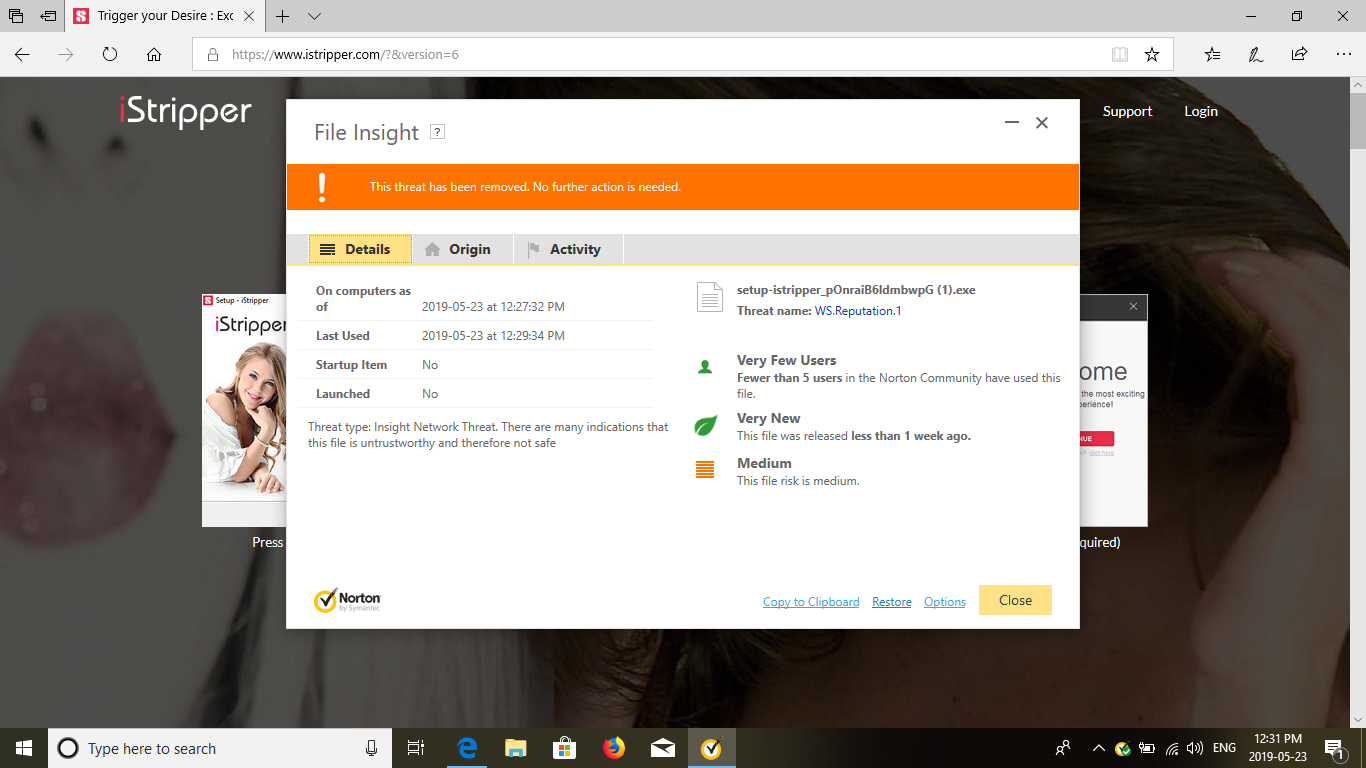Click the setup exe file document icon
This screenshot has height=768, width=1366.
709,297
